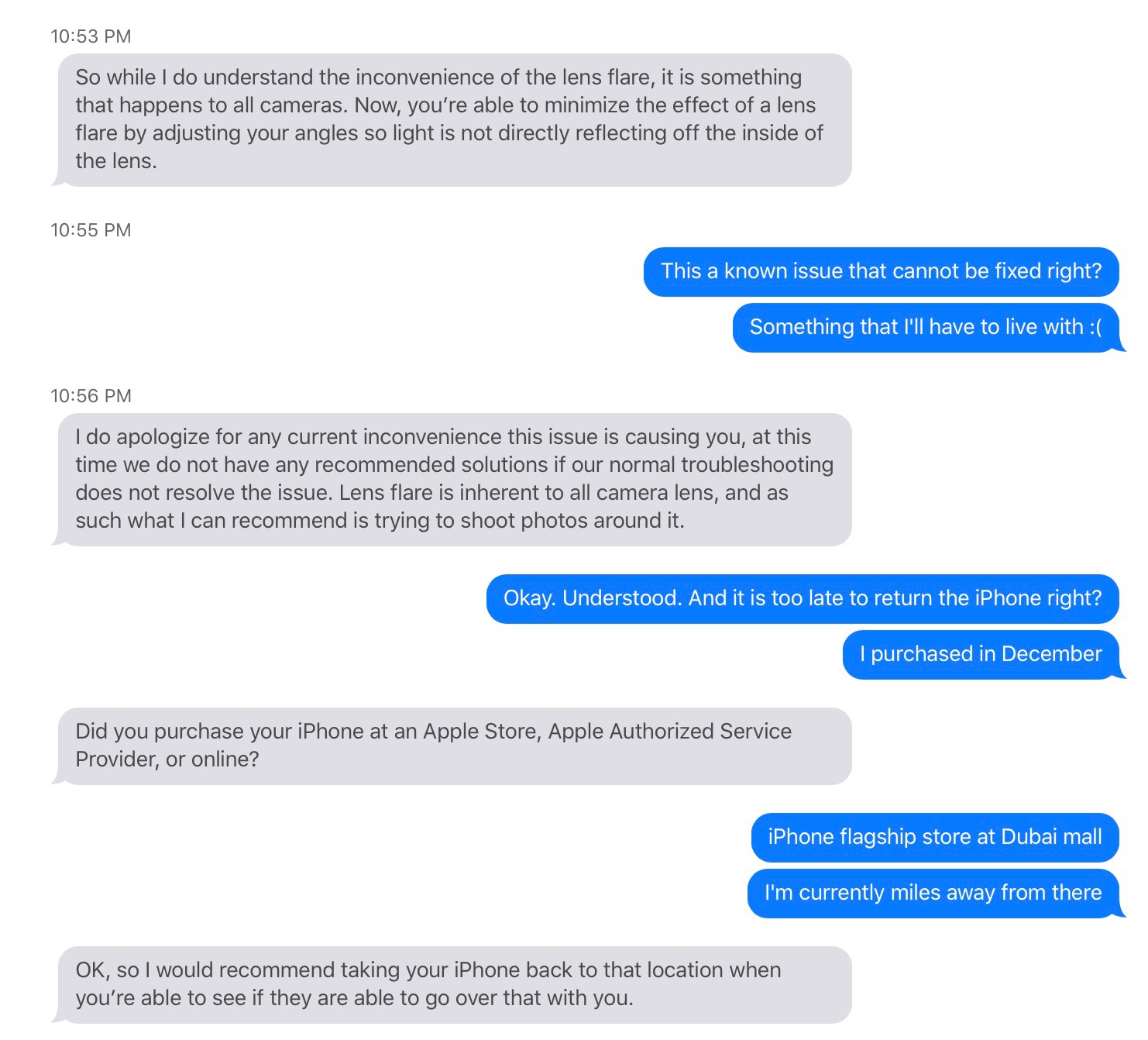Click the 10:53 PM timestamp
This screenshot has width=1148, height=1040.
91,36
